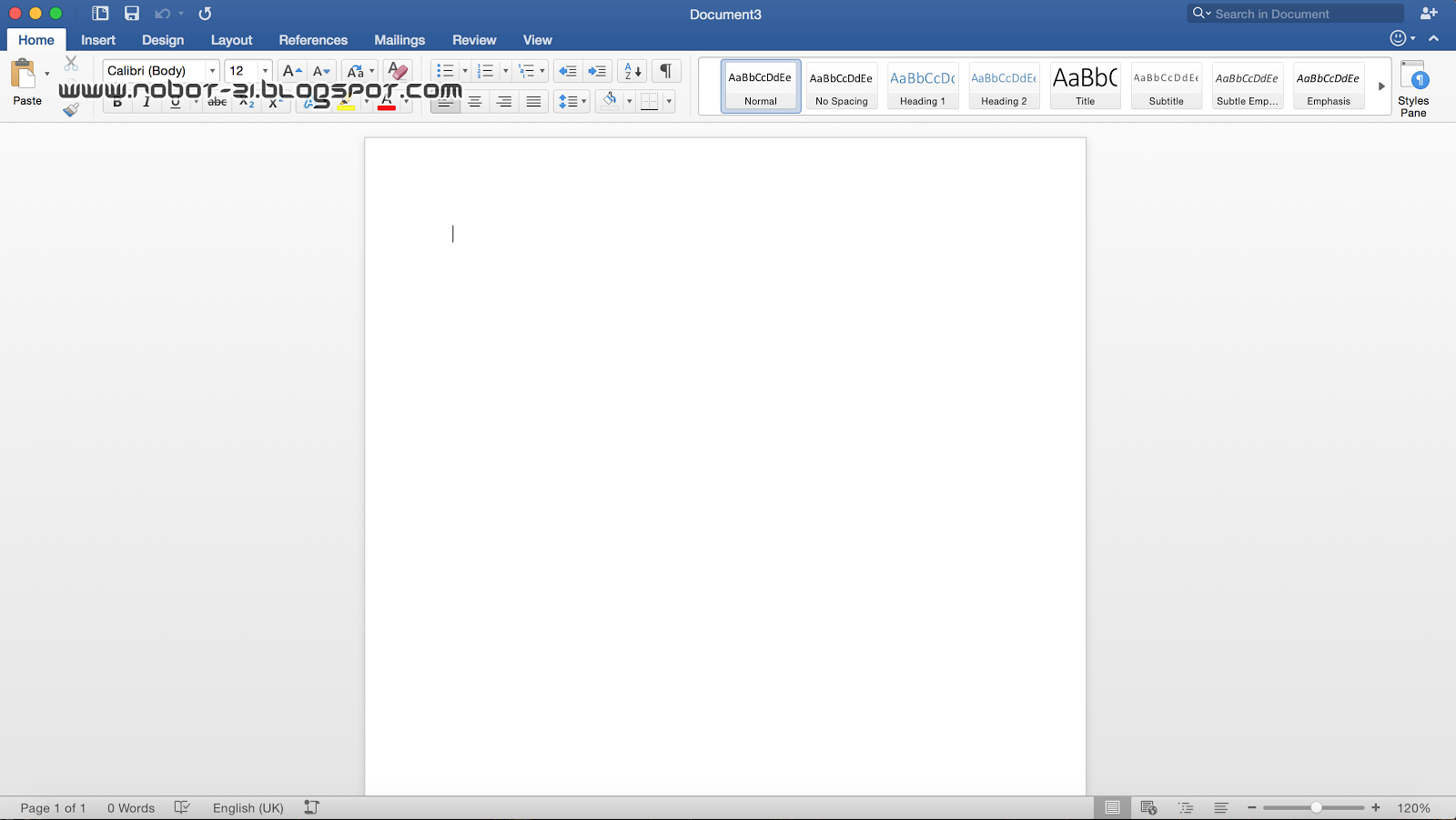Apply the No Spacing style
The width and height of the screenshot is (1456, 820).
pos(842,86)
